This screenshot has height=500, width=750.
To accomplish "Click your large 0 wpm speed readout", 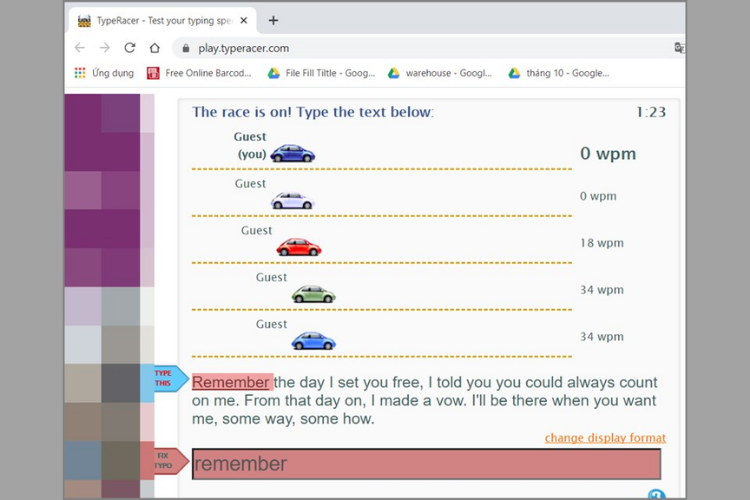I will point(608,154).
